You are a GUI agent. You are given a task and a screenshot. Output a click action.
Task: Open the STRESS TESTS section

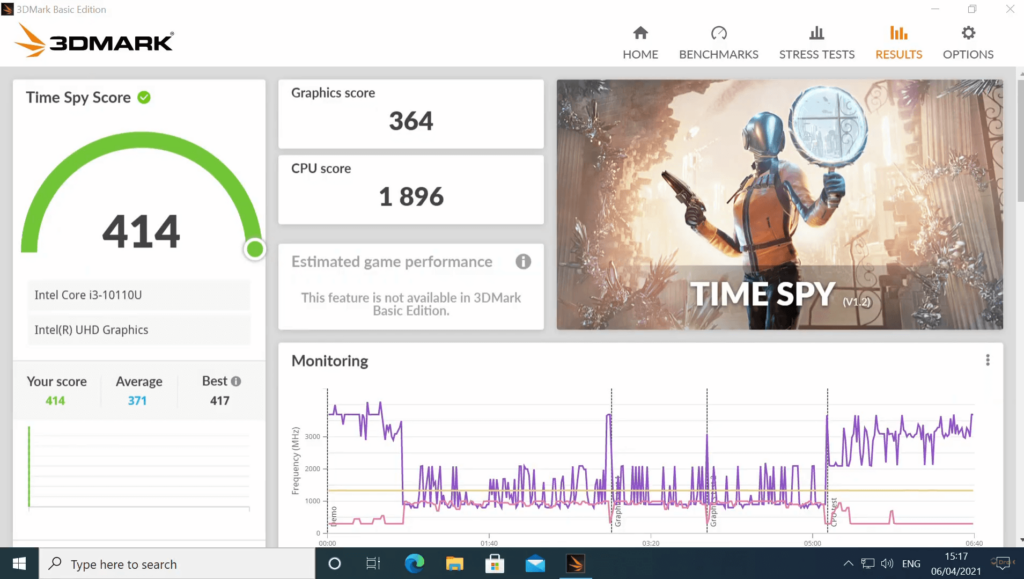(x=816, y=43)
